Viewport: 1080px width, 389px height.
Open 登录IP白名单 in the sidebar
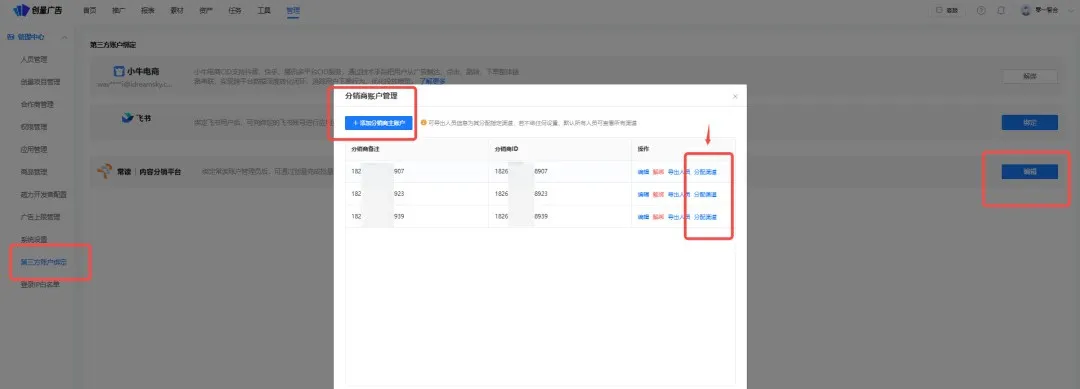(40, 284)
